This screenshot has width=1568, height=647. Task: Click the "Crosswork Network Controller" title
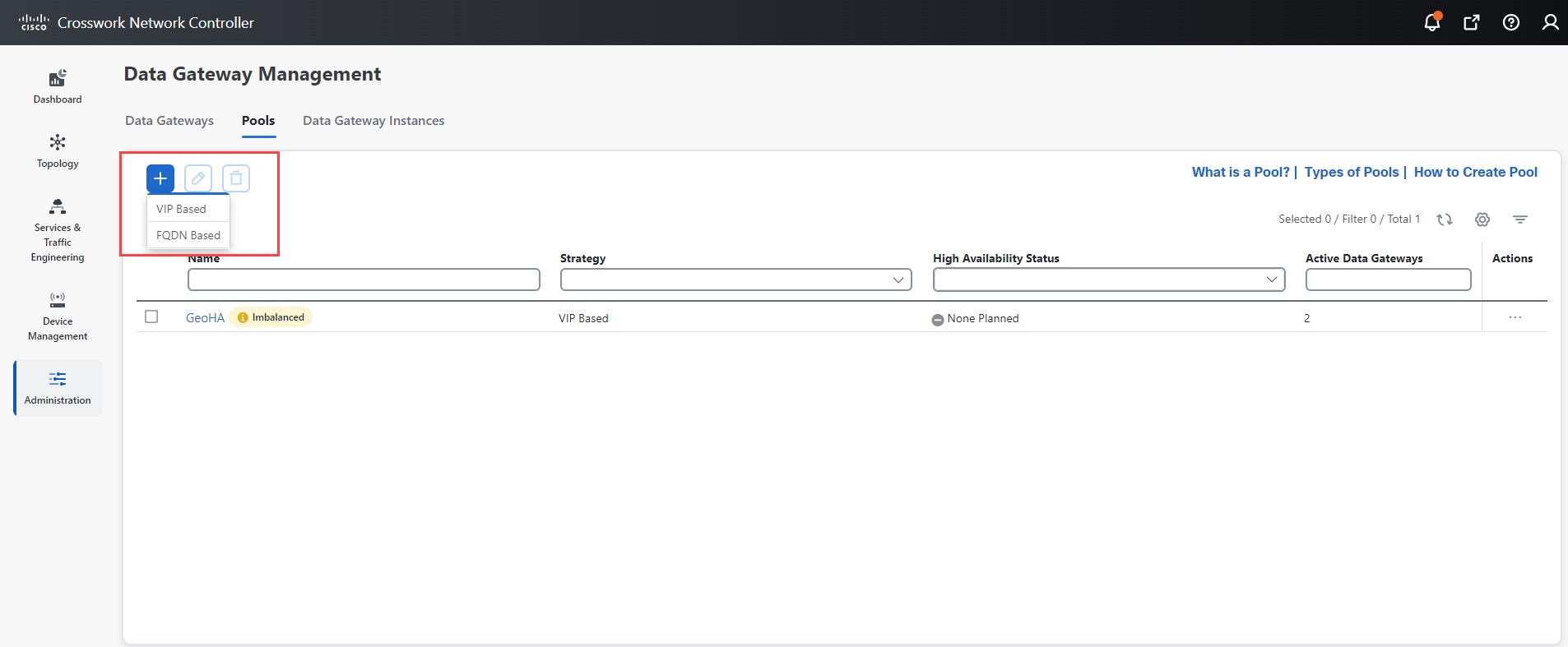click(155, 23)
